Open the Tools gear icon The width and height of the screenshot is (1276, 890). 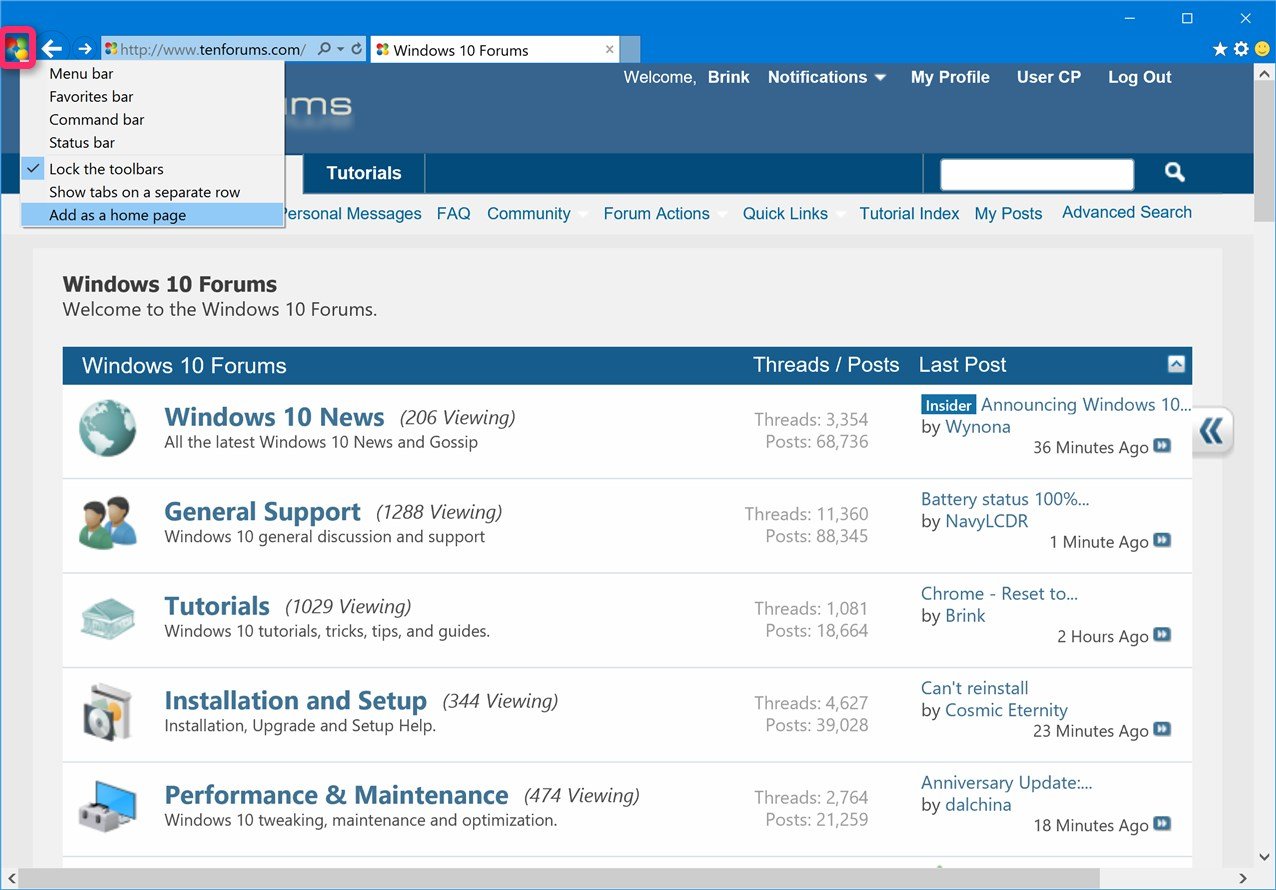1241,49
